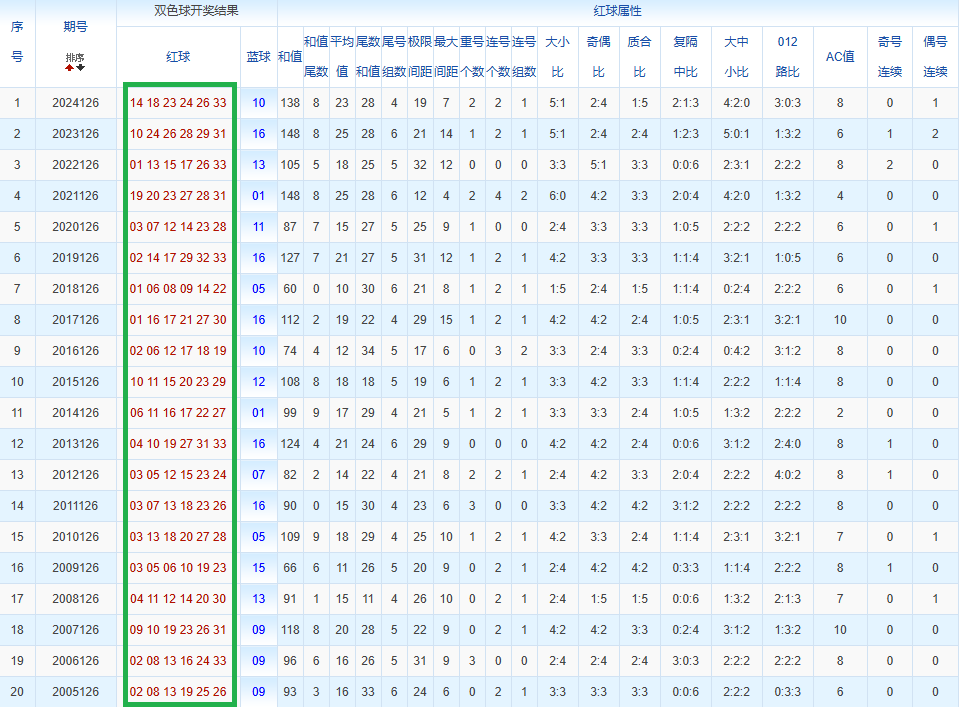Click 4:0:2 in the 012路比 column
This screenshot has height=707, width=959.
[787, 475]
